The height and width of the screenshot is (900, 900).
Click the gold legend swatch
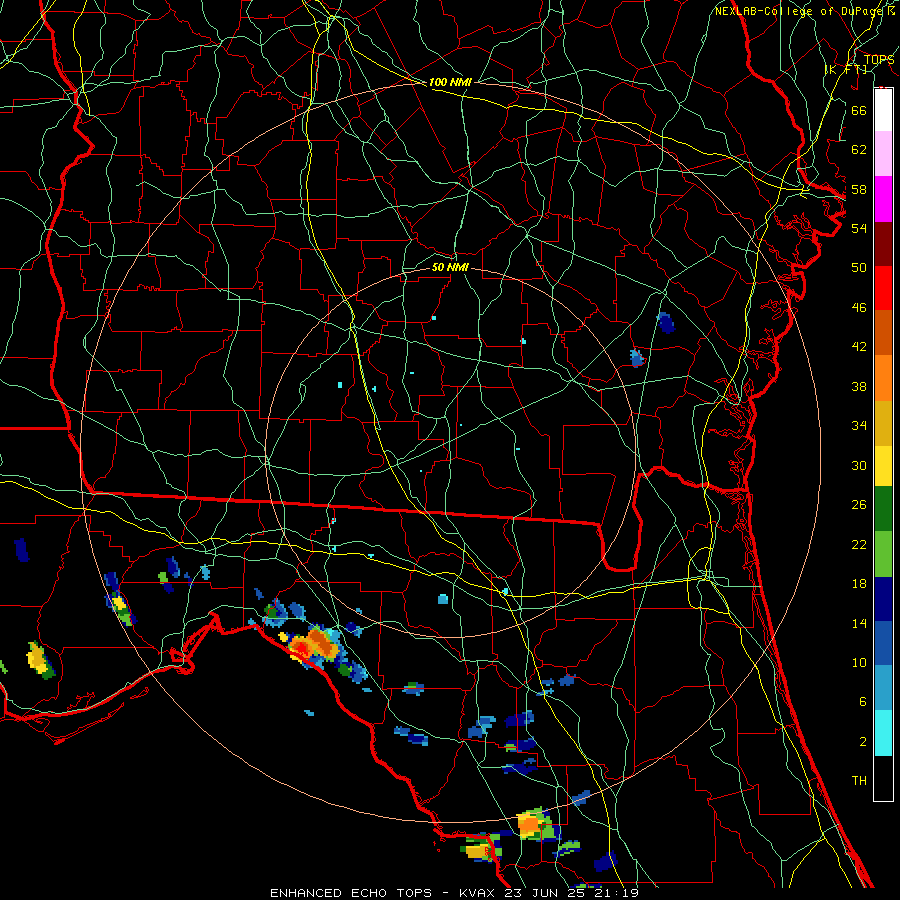(883, 423)
